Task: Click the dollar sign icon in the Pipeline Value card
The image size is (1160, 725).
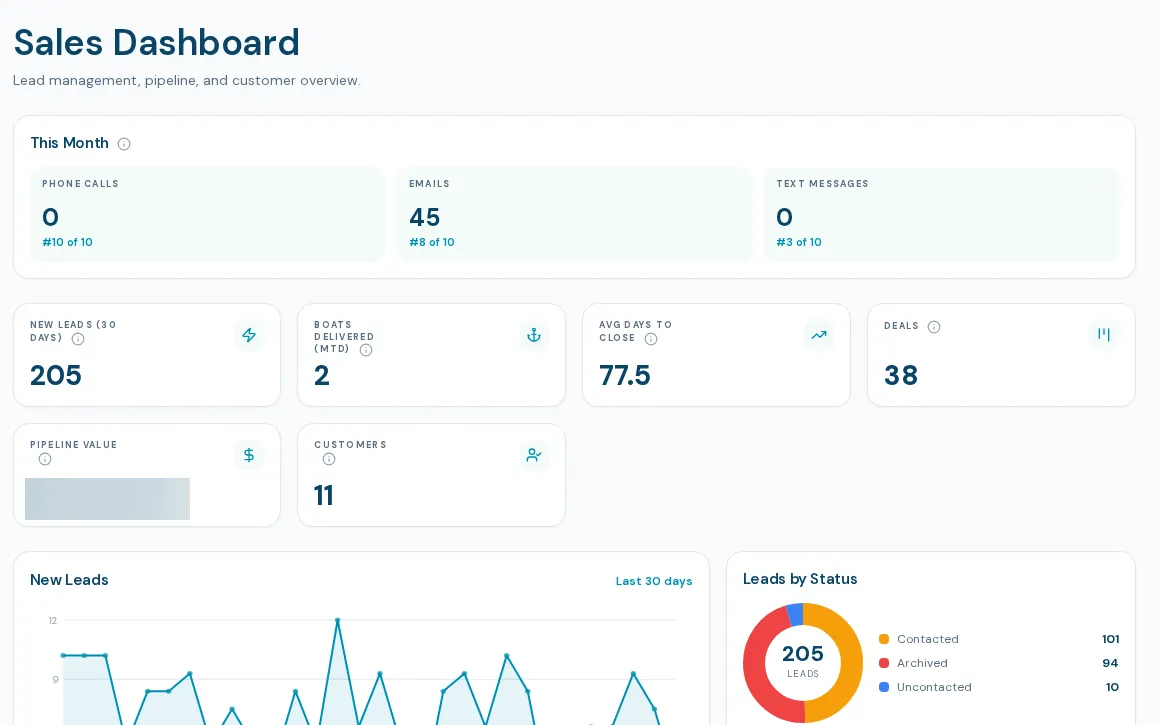Action: 249,455
